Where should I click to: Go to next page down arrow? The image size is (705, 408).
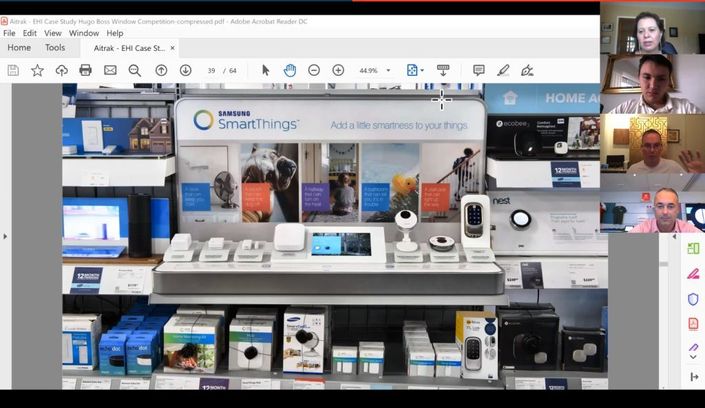186,70
